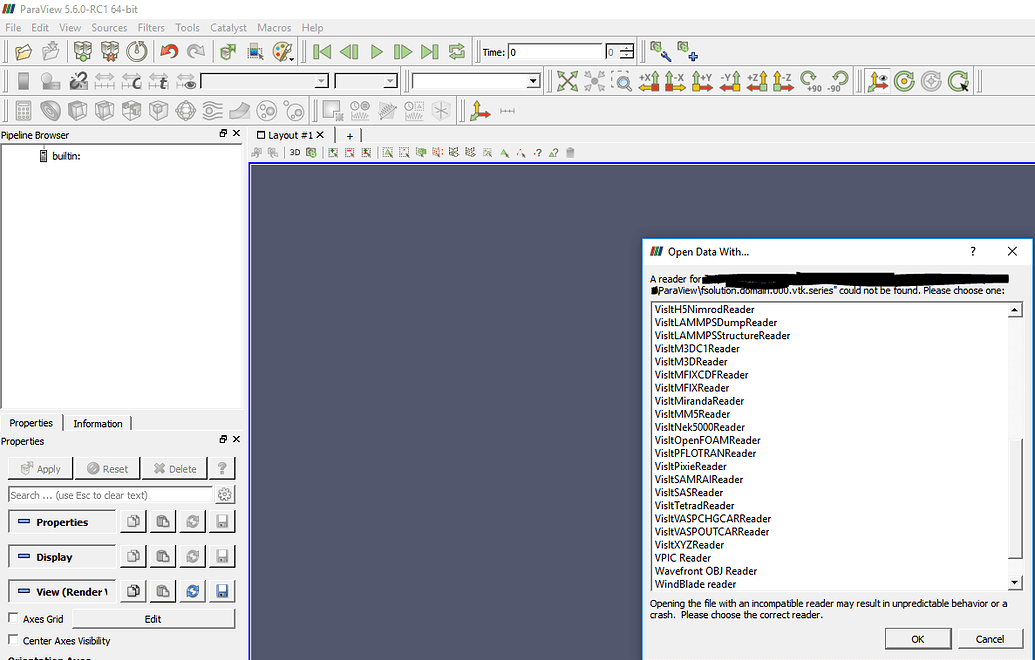Viewport: 1035px width, 660px height.
Task: Click the properties search field
Action: pyautogui.click(x=110, y=495)
